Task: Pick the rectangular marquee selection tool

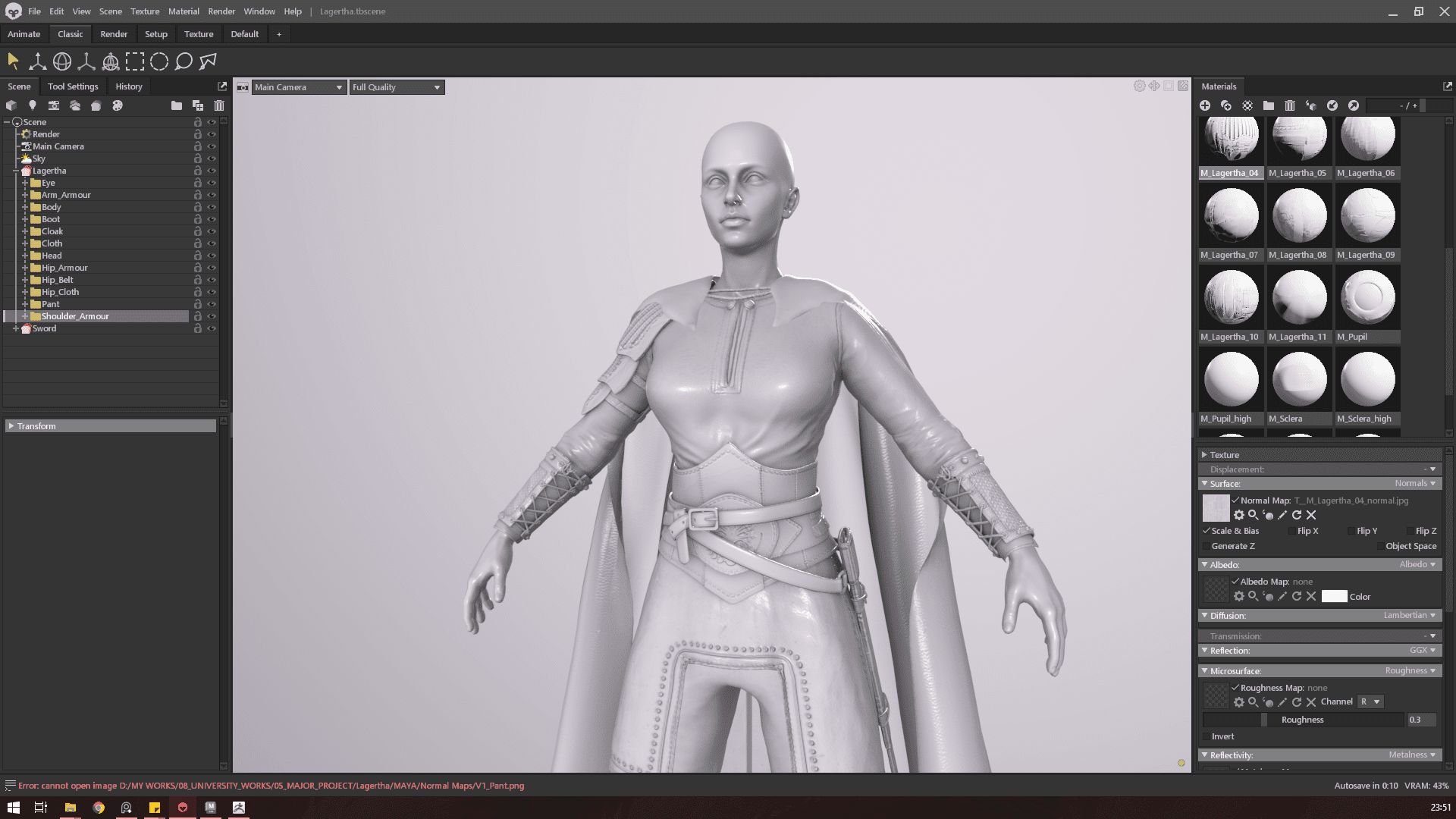Action: (135, 61)
